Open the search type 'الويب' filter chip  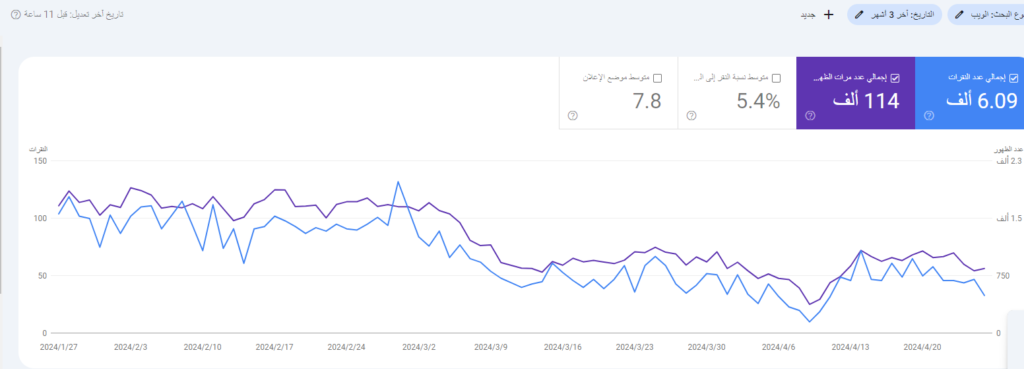986,14
